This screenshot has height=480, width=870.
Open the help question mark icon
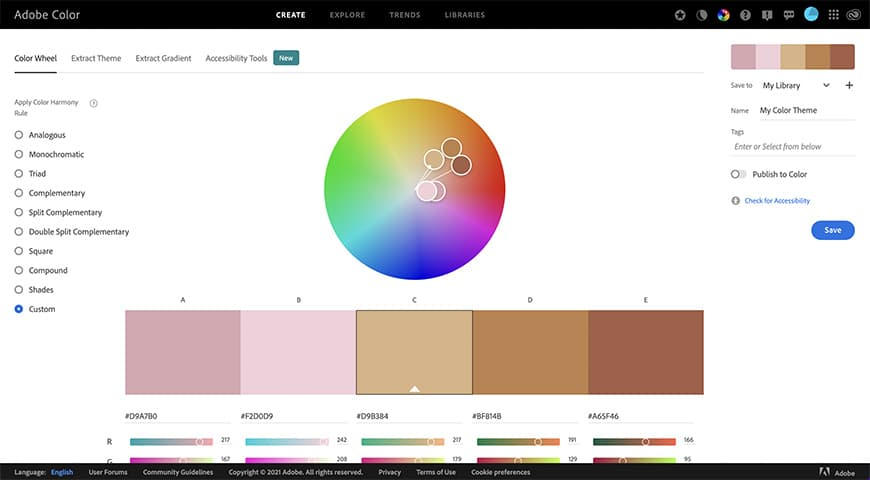point(745,15)
